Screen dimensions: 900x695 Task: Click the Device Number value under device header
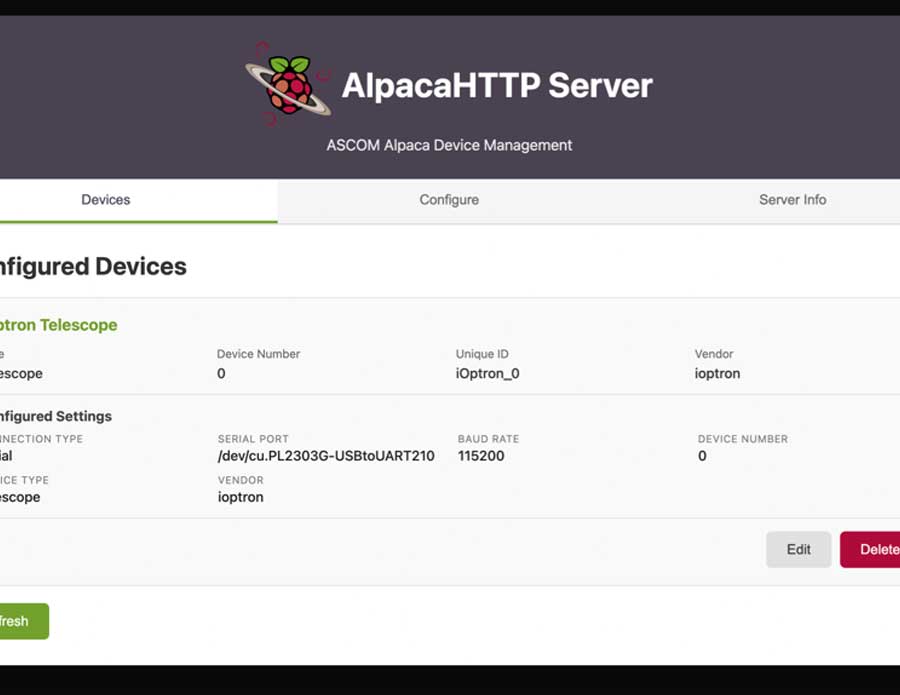point(221,374)
